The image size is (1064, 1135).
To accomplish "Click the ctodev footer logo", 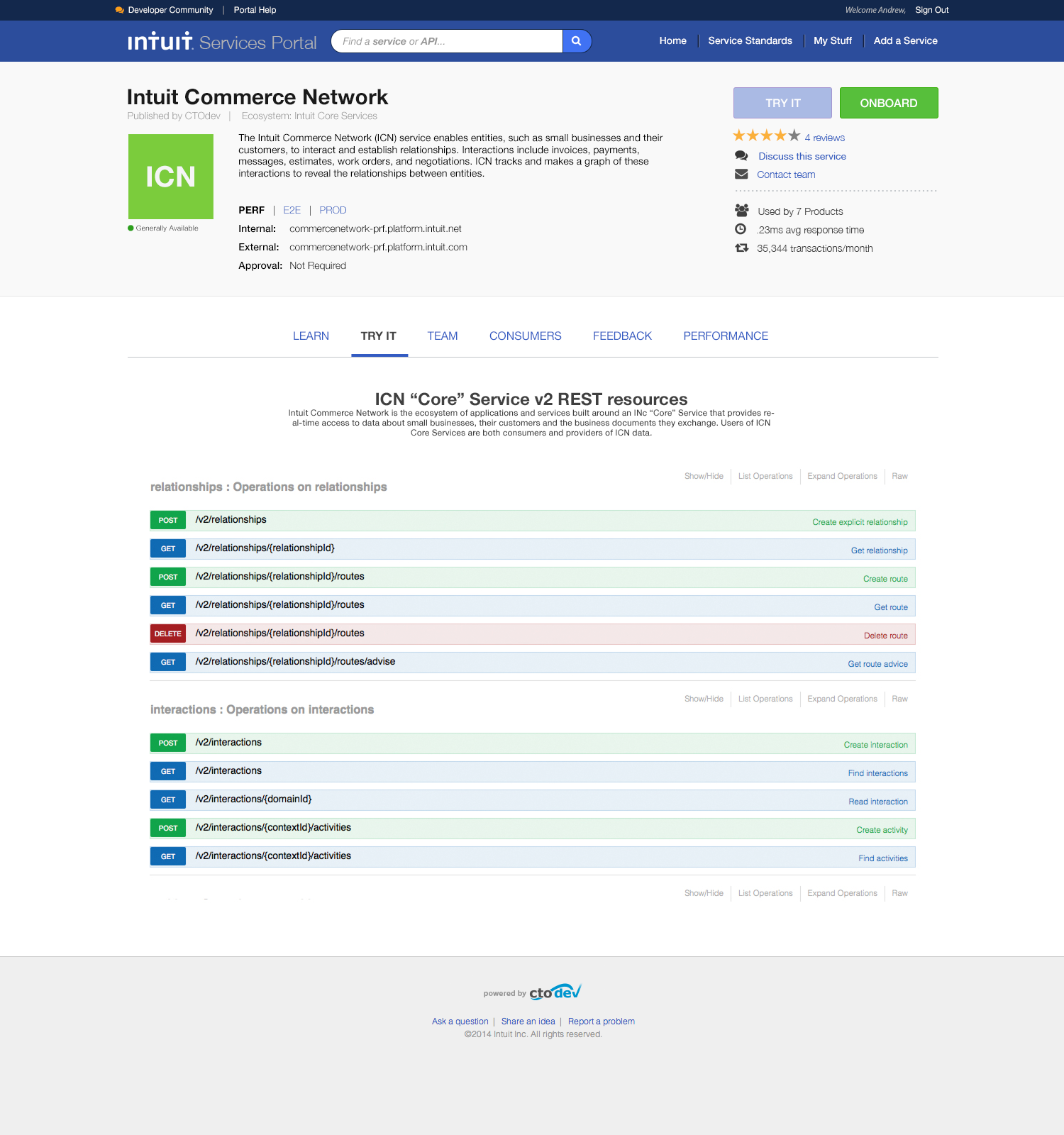I will tap(555, 992).
